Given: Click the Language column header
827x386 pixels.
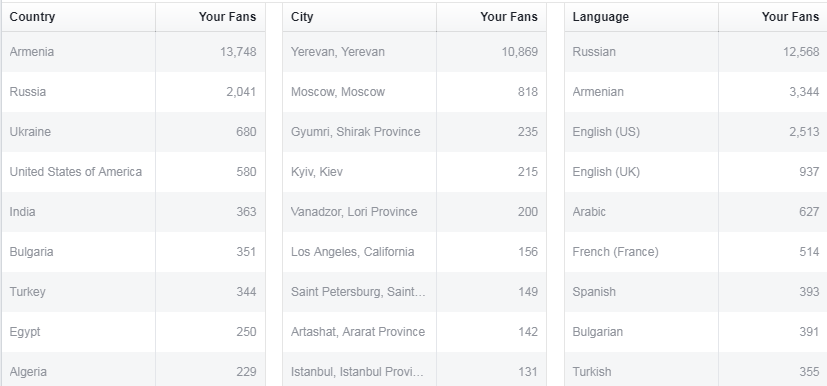Looking at the screenshot, I should coord(641,17).
